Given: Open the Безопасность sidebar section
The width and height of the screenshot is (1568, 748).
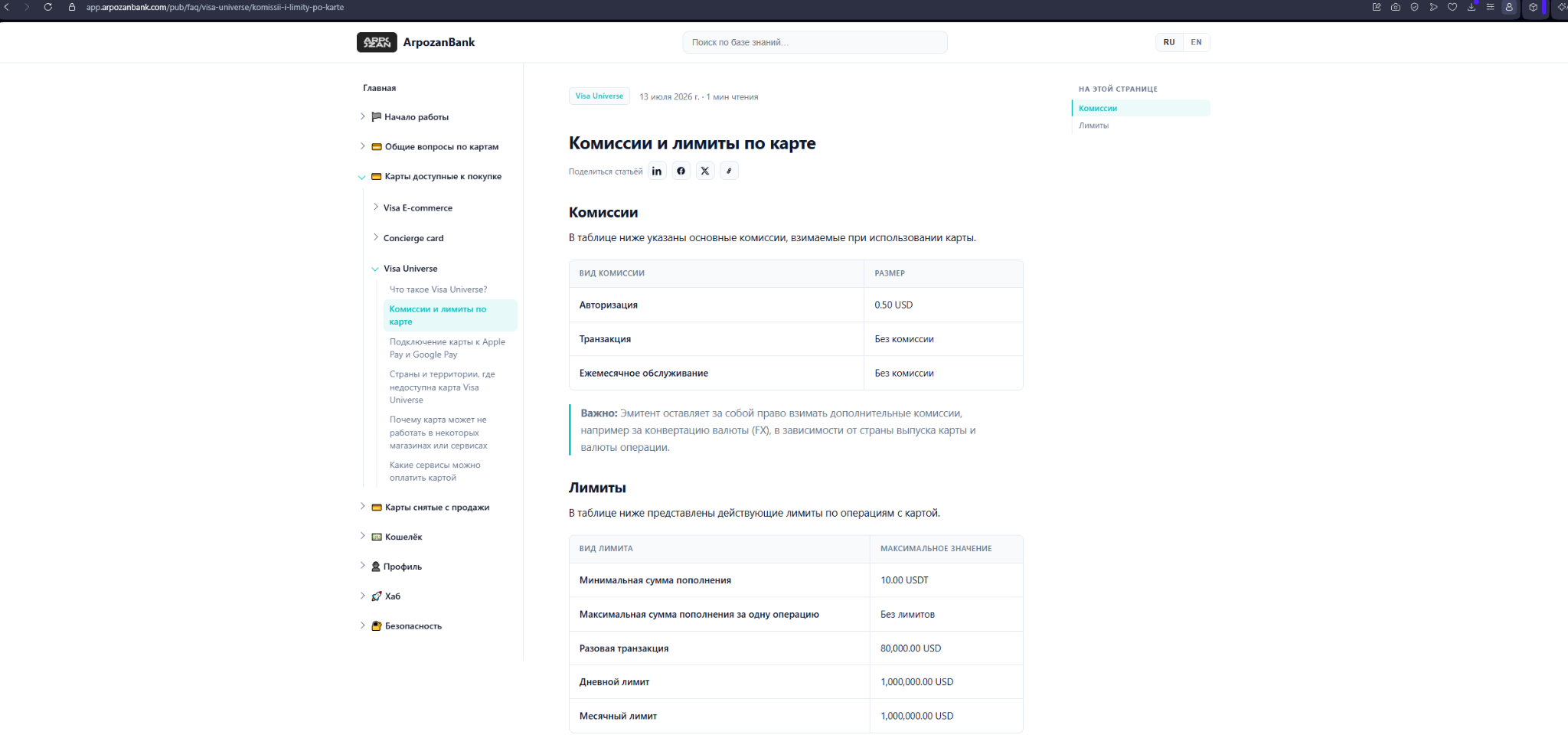Looking at the screenshot, I should point(413,626).
